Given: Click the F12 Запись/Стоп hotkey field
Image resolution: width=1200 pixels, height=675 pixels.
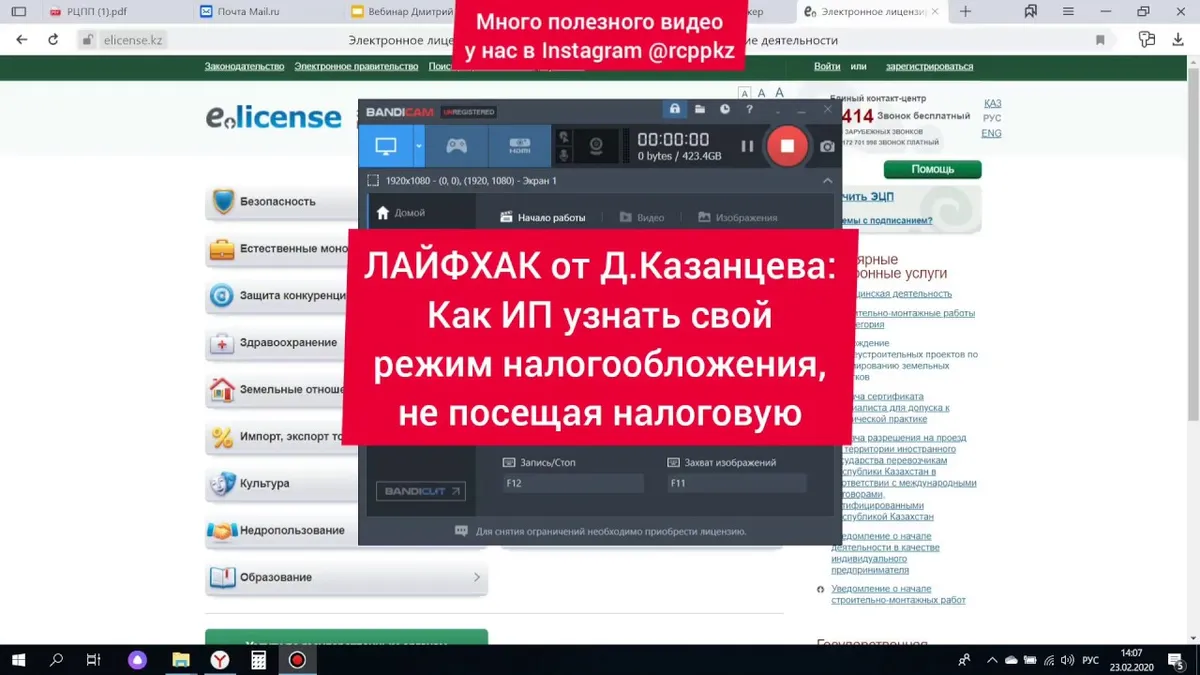Looking at the screenshot, I should coord(573,483).
